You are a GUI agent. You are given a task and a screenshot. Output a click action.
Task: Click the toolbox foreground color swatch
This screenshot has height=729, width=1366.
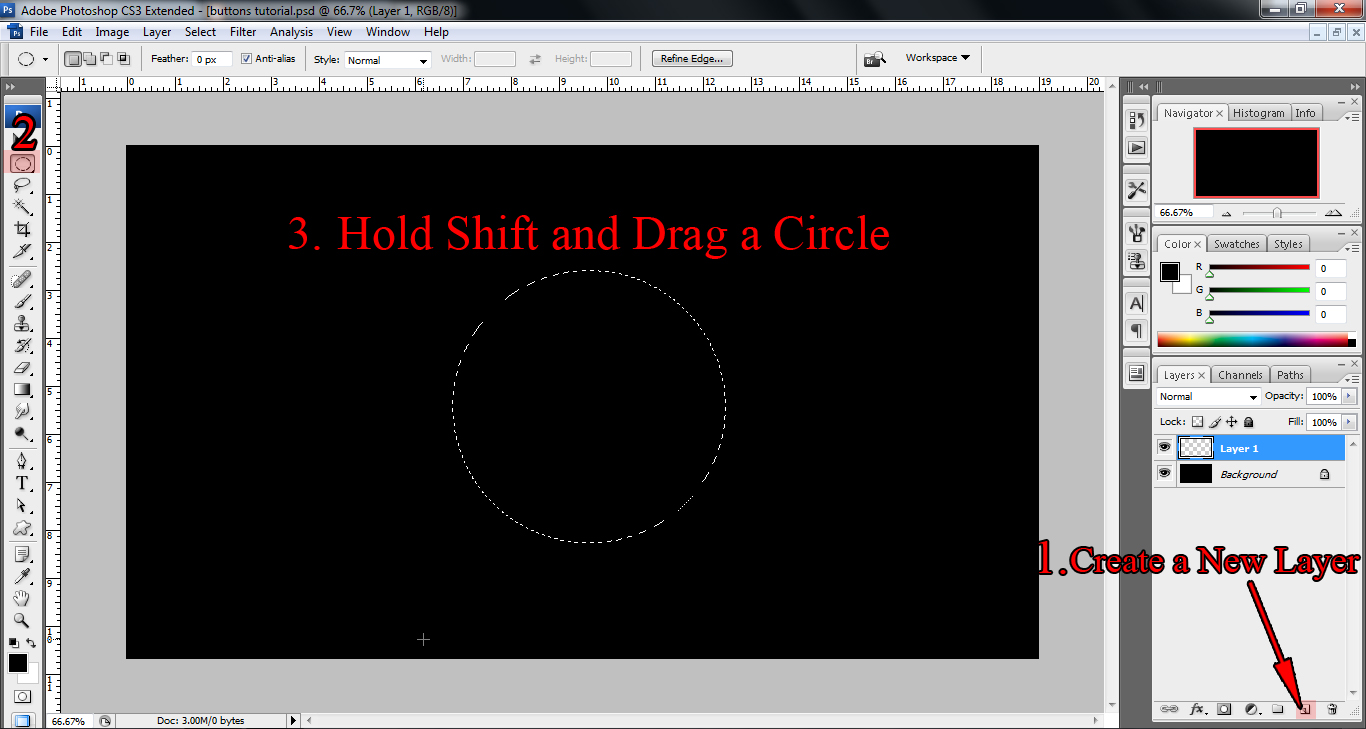(x=18, y=663)
